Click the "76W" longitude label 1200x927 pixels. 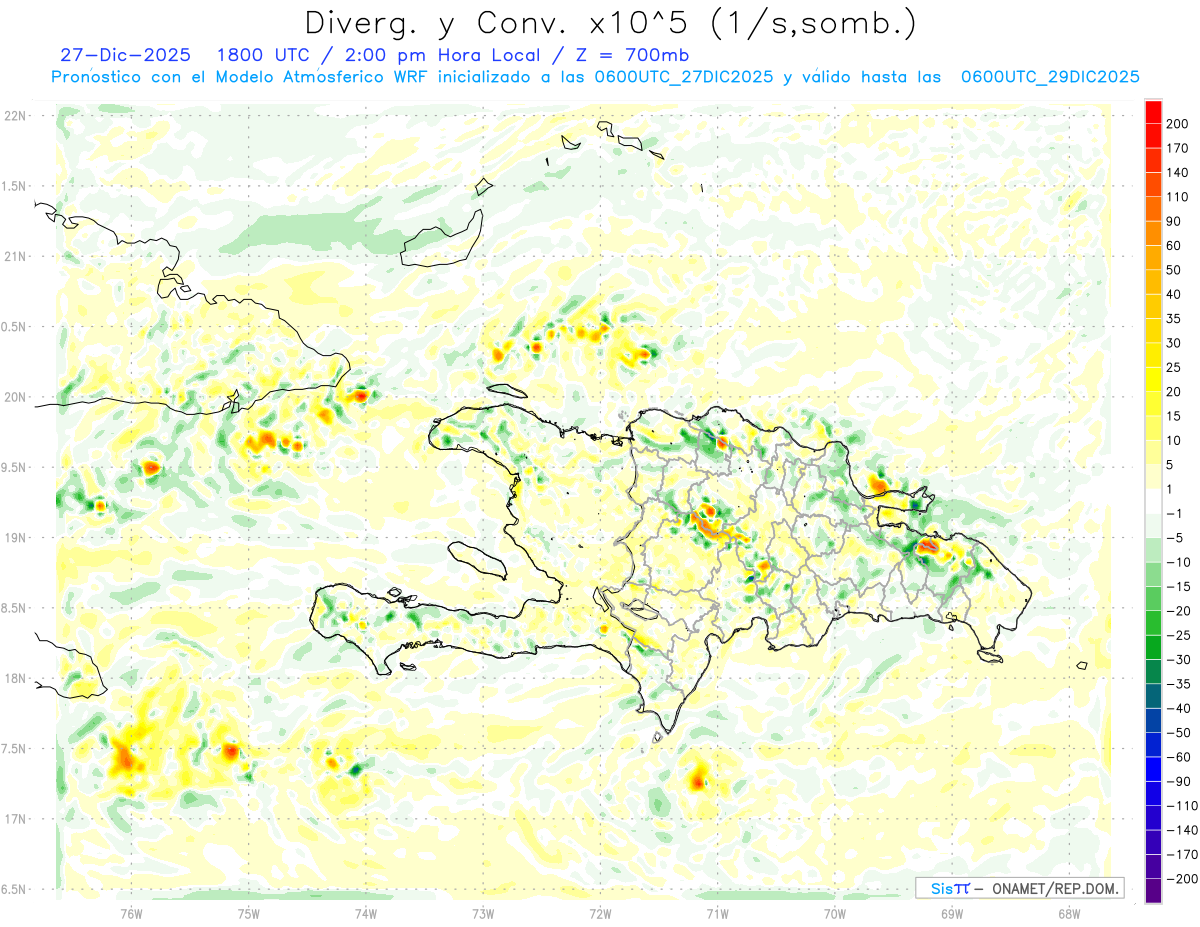click(131, 912)
